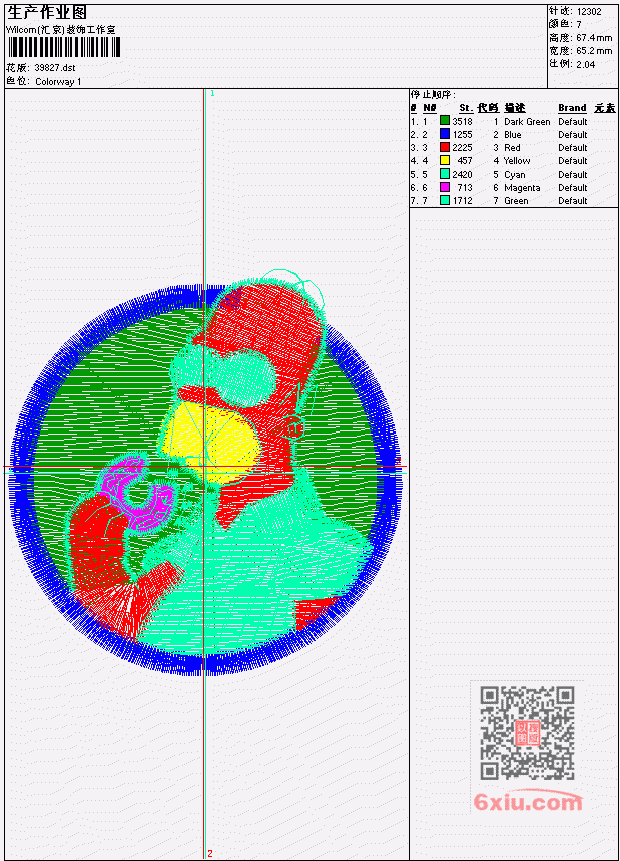Viewport: 620px width, 861px height.
Task: Click the 'Cyan' color name
Action: tap(515, 175)
